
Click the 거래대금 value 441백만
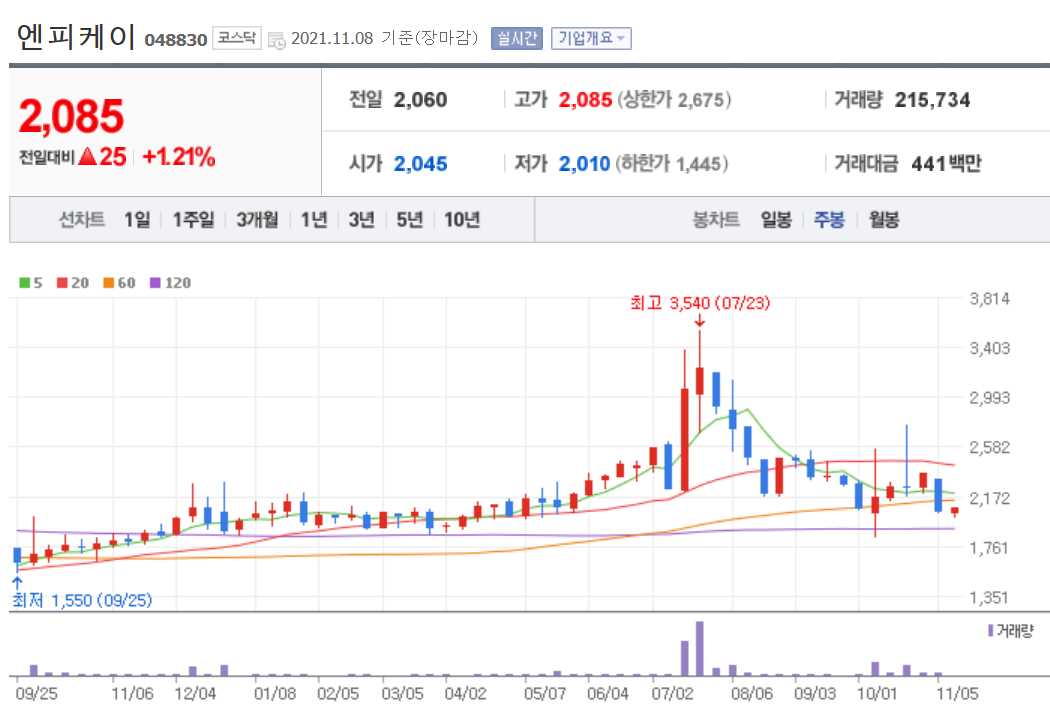(946, 163)
